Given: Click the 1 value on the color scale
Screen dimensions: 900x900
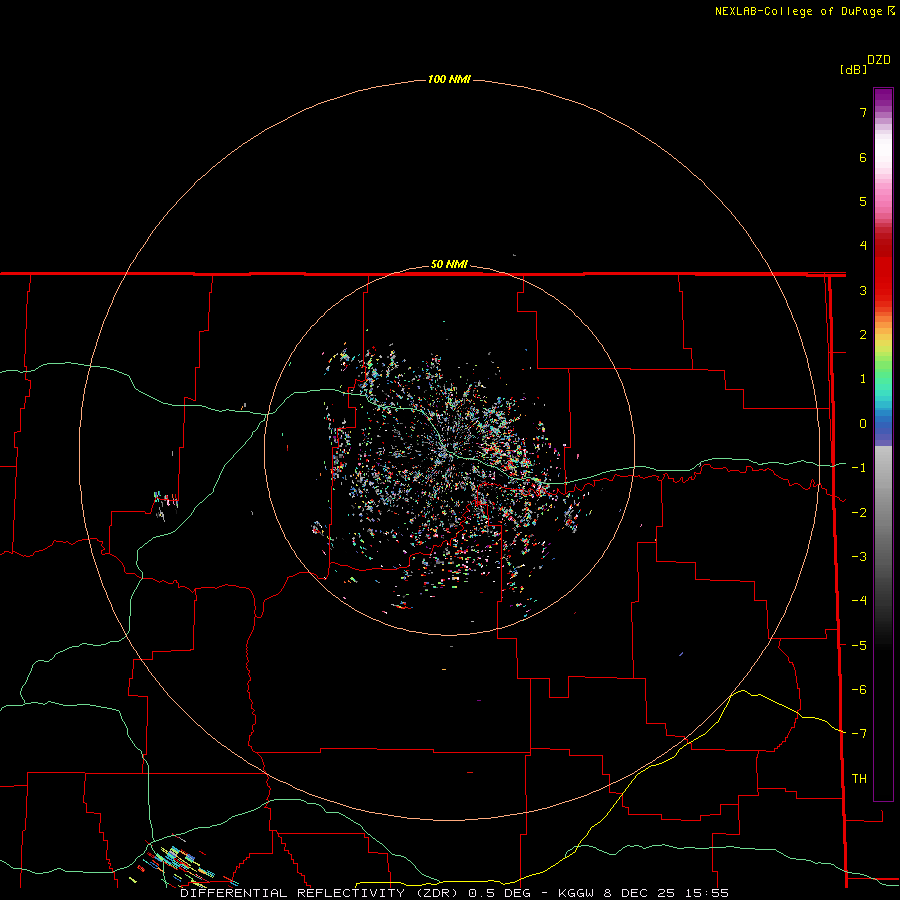Looking at the screenshot, I should (x=863, y=379).
